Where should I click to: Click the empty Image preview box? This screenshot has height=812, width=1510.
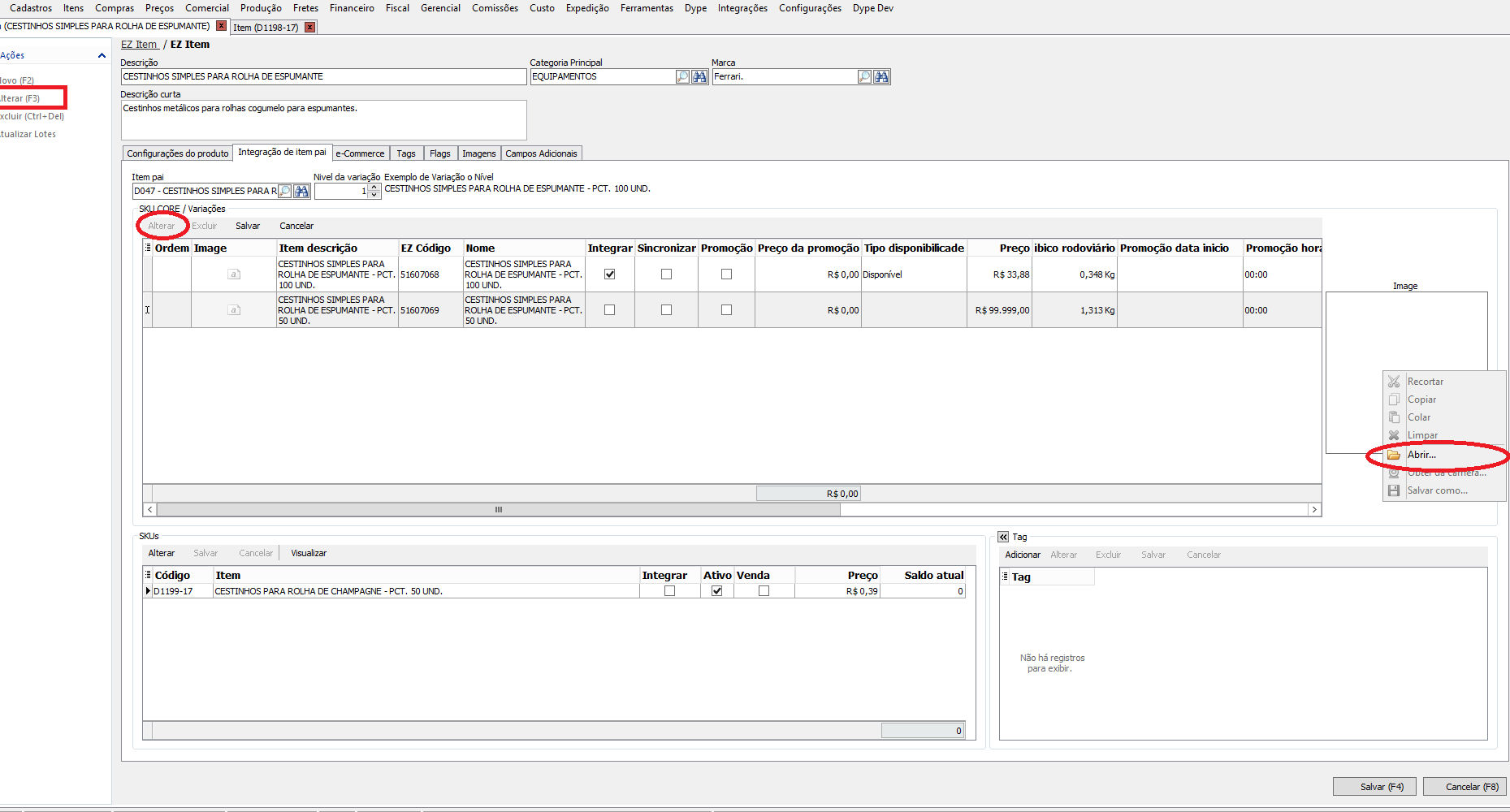tap(1406, 373)
